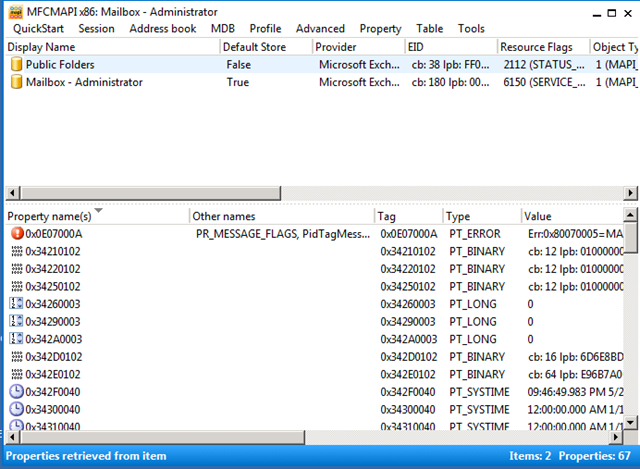
Task: Click 'Properties retrieved from item' status text
Action: (x=86, y=456)
